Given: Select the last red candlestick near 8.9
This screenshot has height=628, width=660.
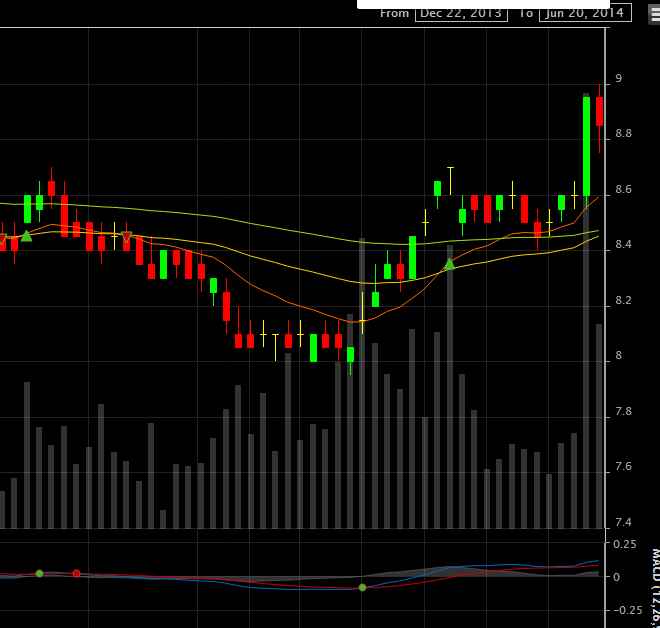Looking at the screenshot, I should click(599, 111).
